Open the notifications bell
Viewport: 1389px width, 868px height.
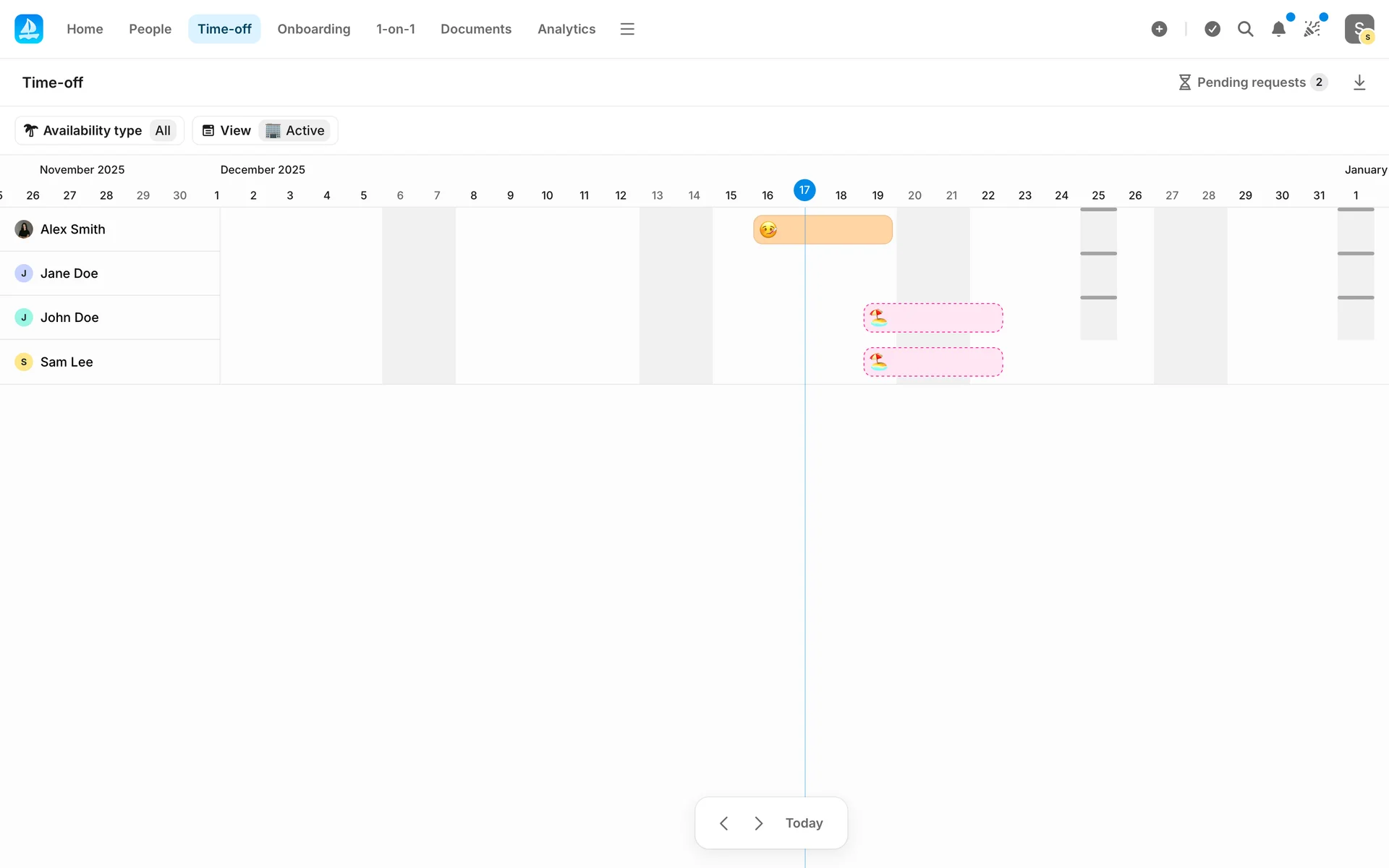1278,29
